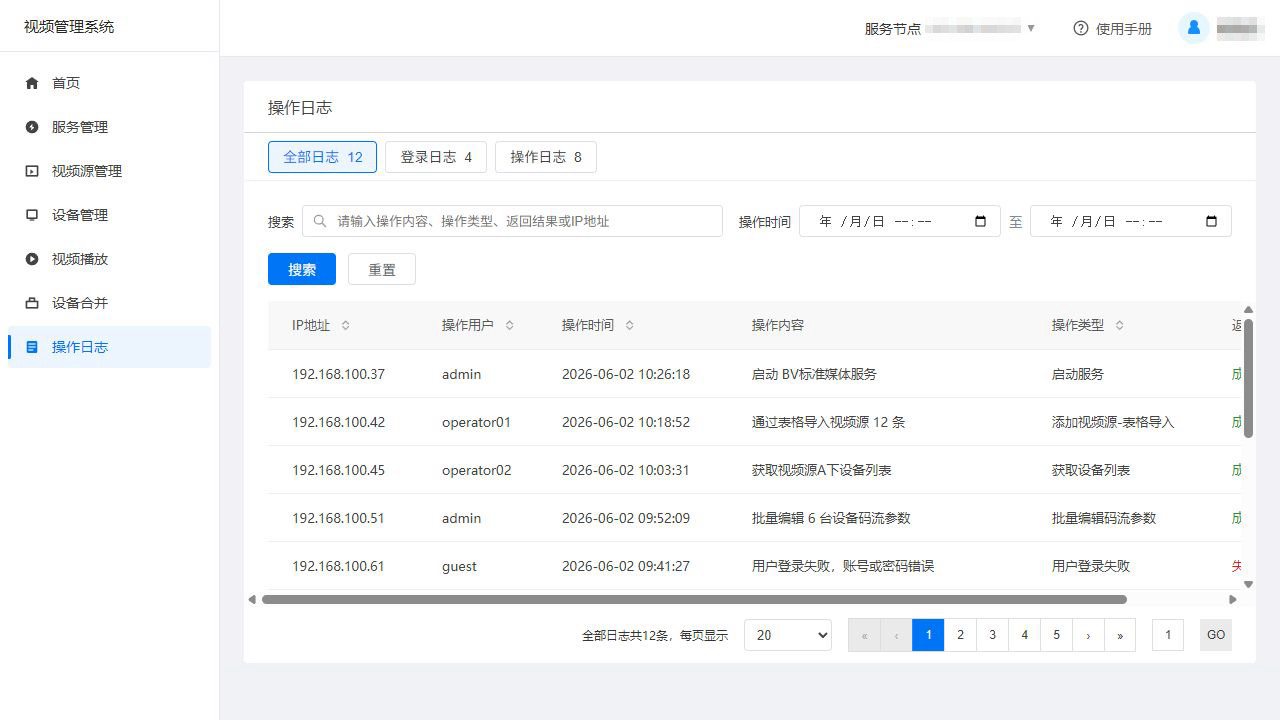Click the jump-to-page number input
1280x720 pixels.
(x=1168, y=635)
